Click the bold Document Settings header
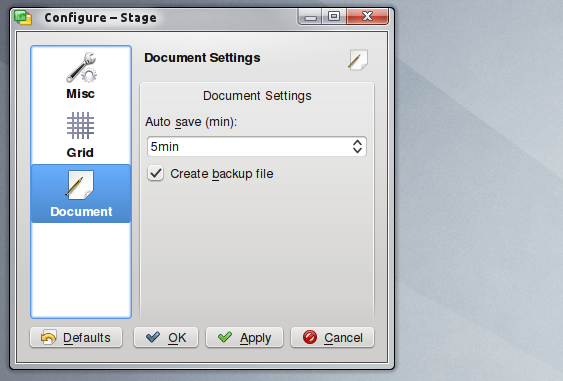Viewport: 563px width, 381px height. tap(202, 58)
